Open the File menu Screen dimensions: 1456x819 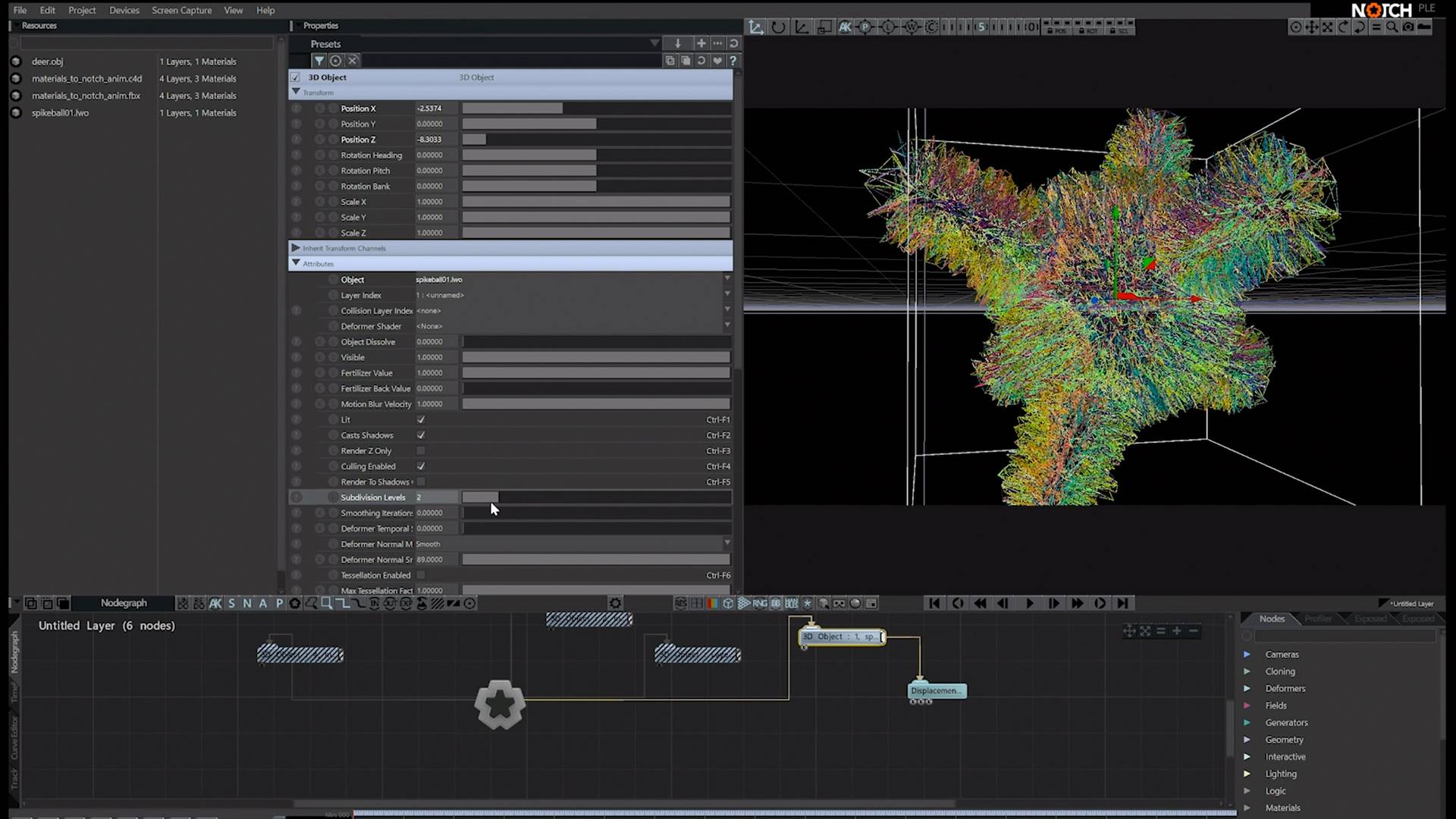20,10
